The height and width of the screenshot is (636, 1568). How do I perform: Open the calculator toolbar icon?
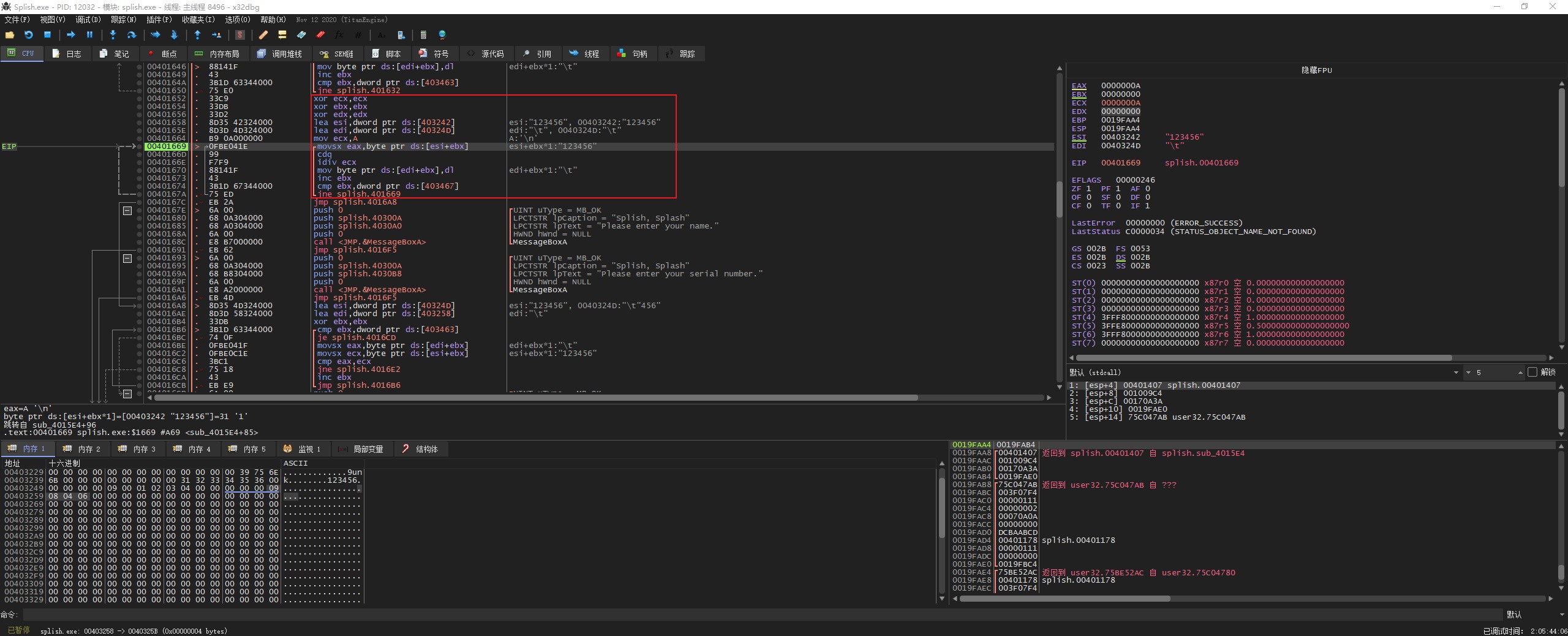click(423, 35)
